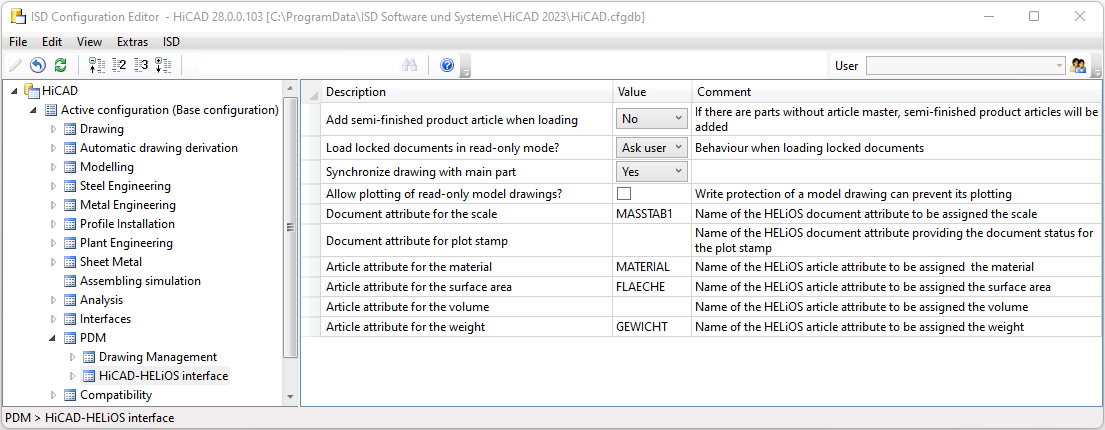The height and width of the screenshot is (430, 1105).
Task: Click the user login icon beside User field
Action: 1079,66
